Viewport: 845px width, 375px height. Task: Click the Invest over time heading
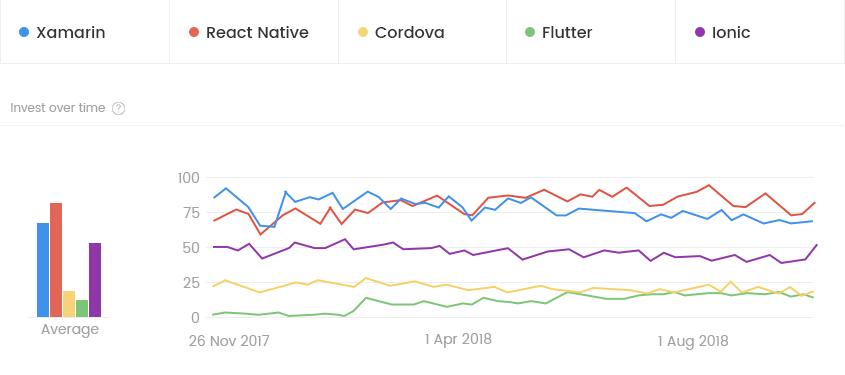tap(58, 108)
